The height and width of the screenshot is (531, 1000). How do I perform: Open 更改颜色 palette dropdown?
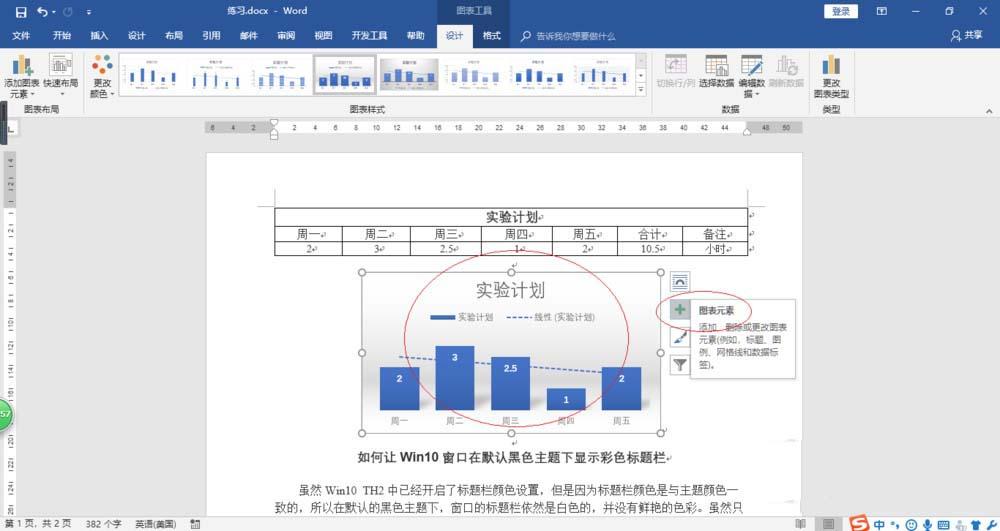tap(102, 76)
